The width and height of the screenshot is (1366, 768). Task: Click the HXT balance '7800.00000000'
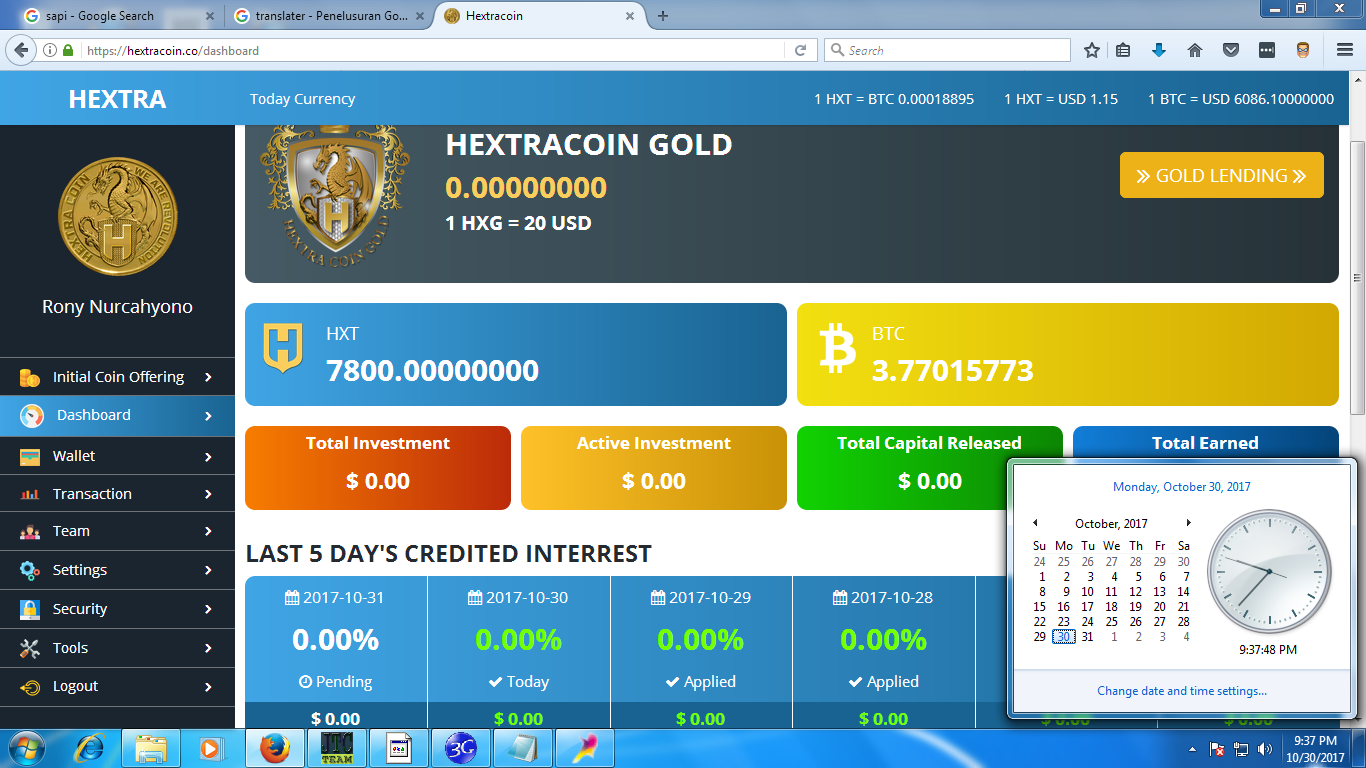tap(432, 371)
